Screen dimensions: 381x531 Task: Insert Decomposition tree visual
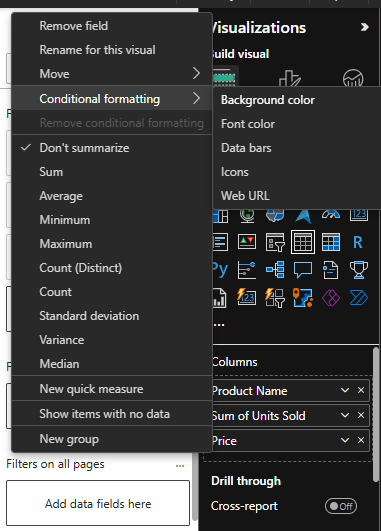(275, 270)
